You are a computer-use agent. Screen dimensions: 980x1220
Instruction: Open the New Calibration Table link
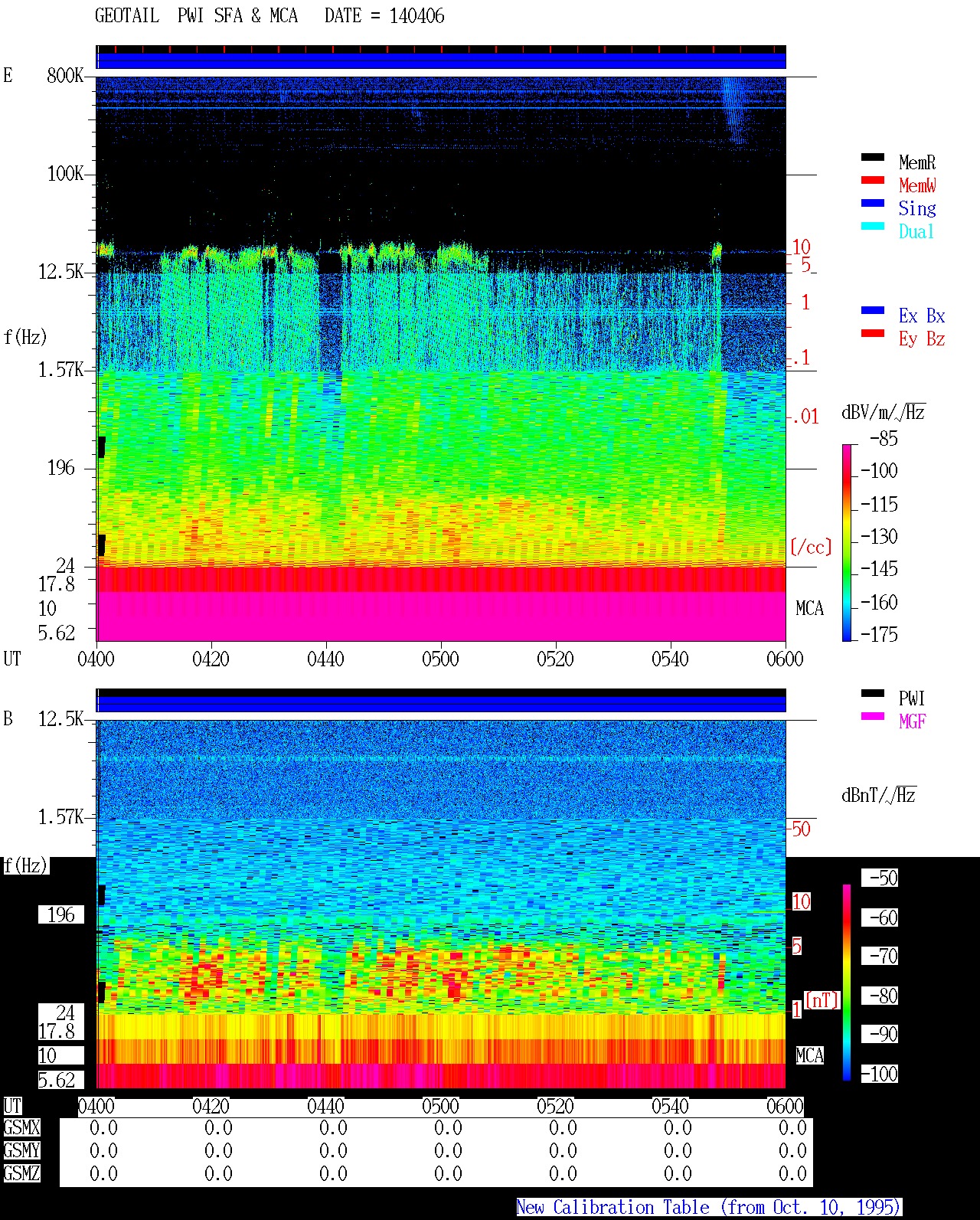pos(708,1208)
